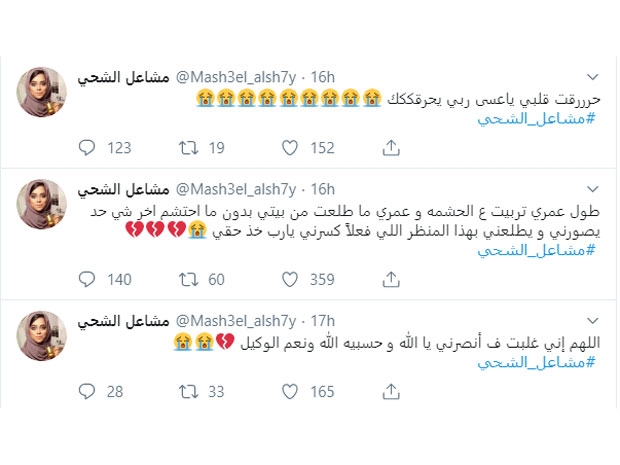620x465 pixels.
Task: Open the second tweet's dropdown arrow
Action: (x=591, y=189)
